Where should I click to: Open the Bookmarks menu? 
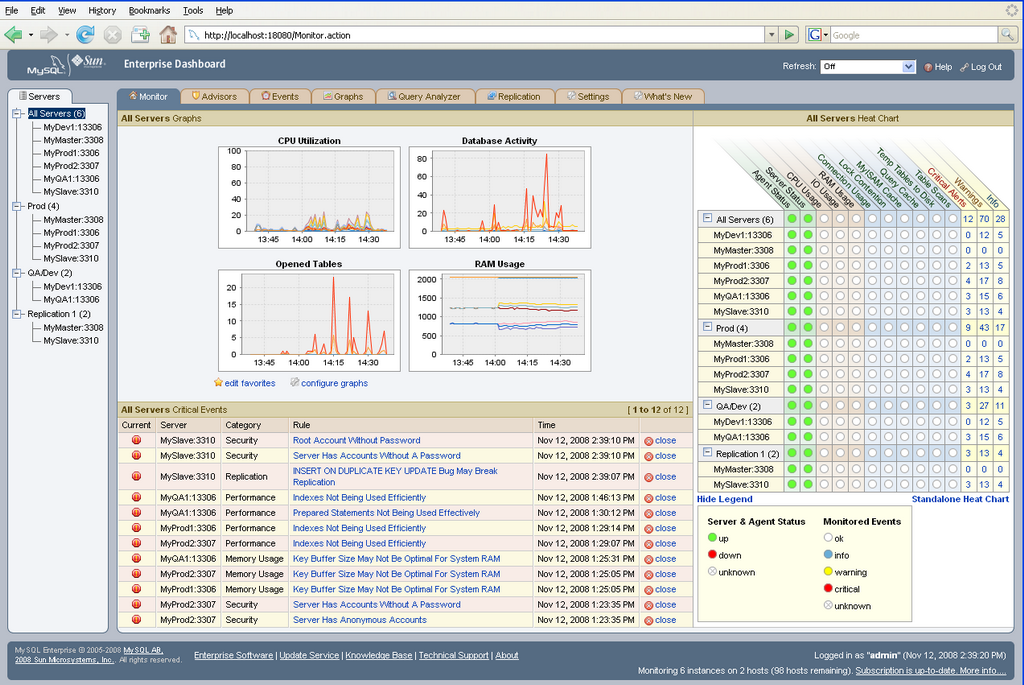149,10
